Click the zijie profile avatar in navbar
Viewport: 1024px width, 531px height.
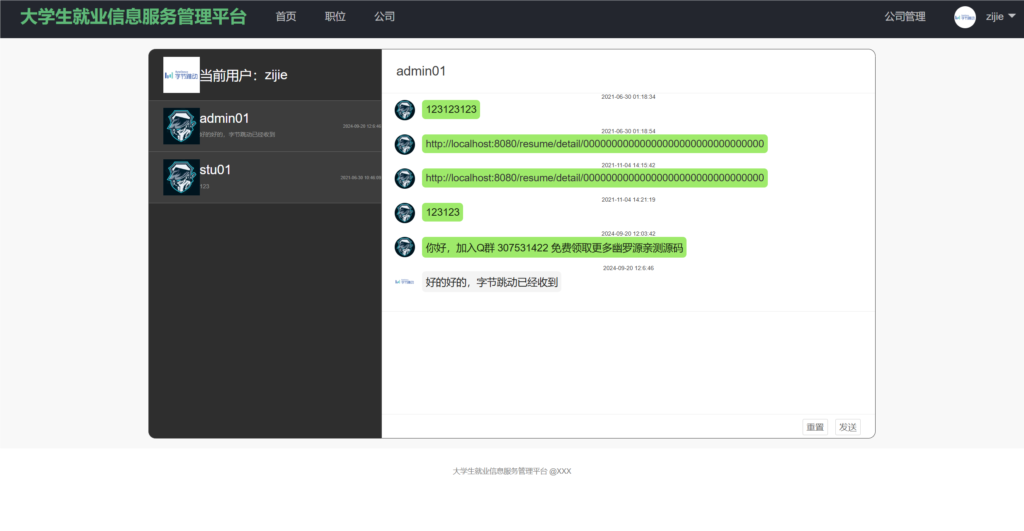pyautogui.click(x=965, y=17)
